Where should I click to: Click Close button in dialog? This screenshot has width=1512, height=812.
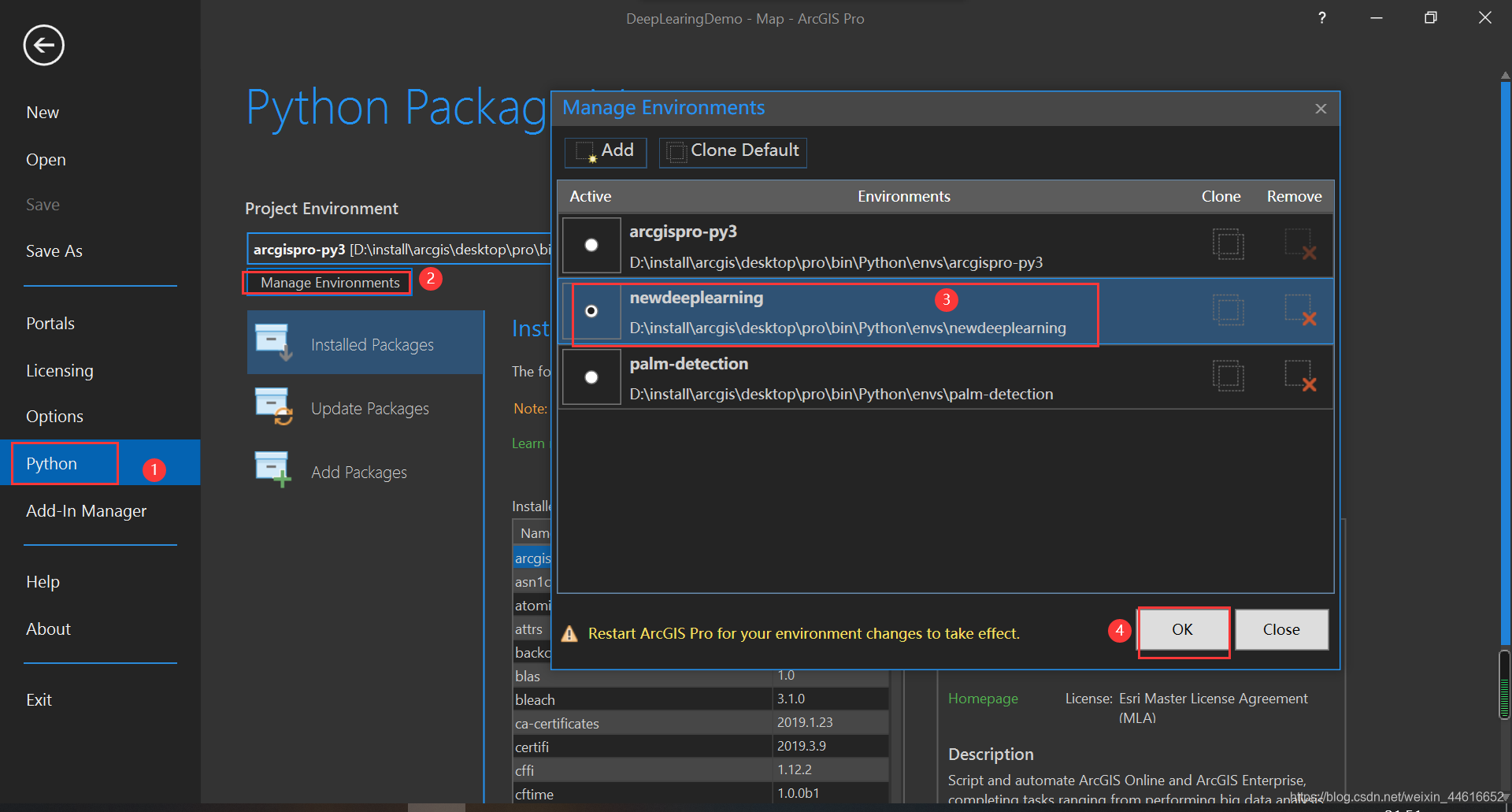pos(1281,629)
